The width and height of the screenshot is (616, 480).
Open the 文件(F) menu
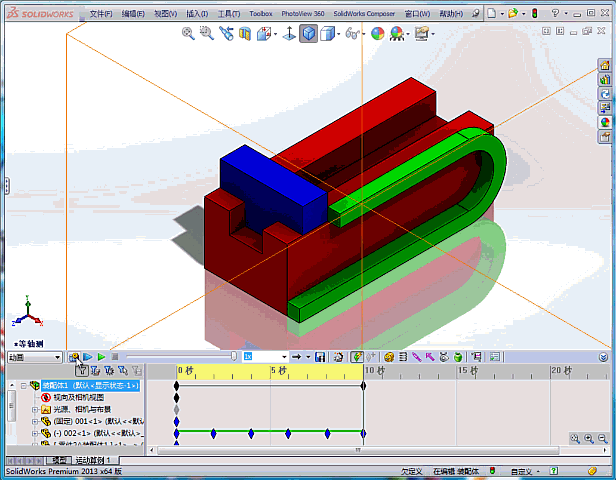(x=101, y=14)
